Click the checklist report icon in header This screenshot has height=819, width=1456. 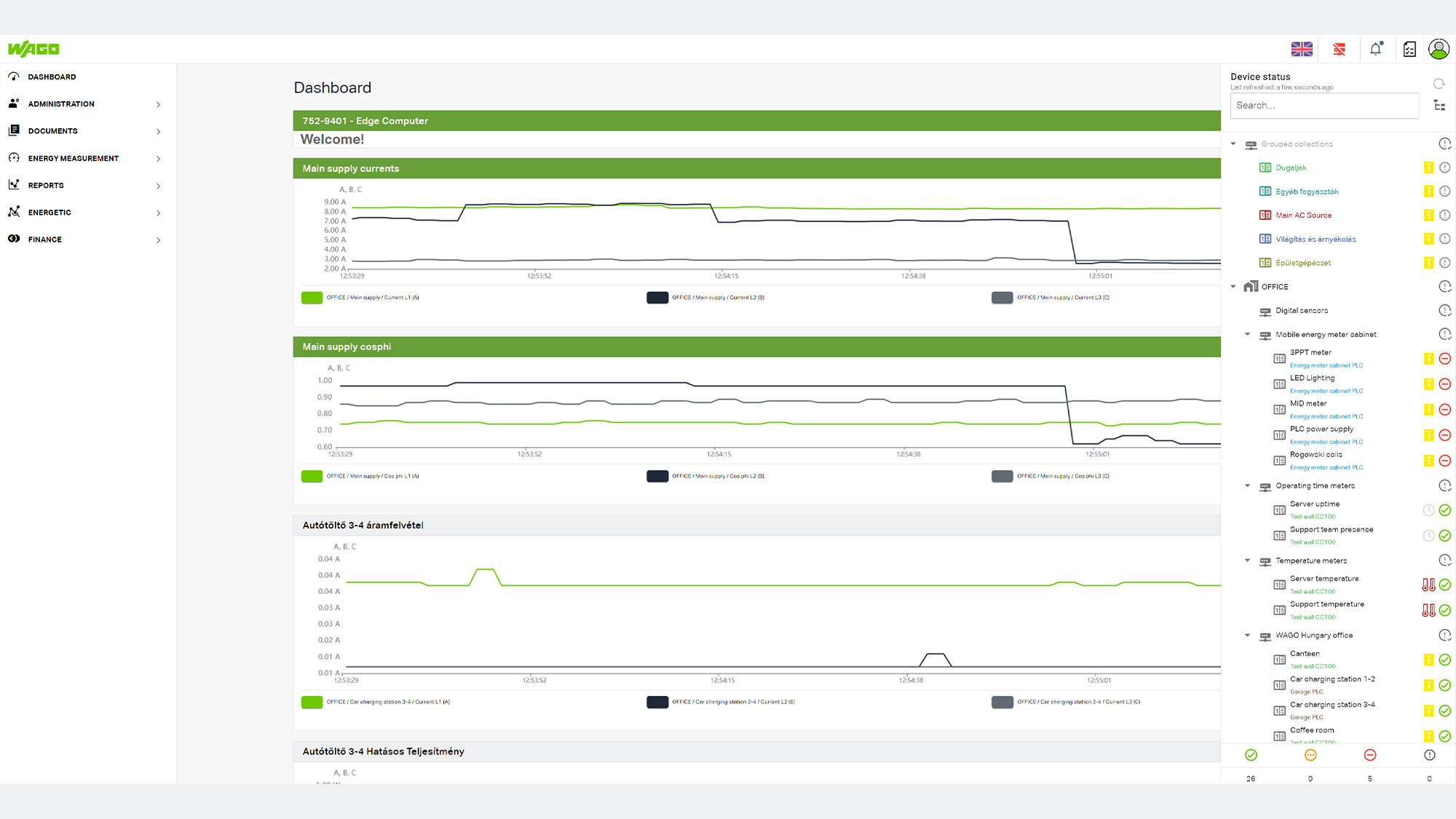pyautogui.click(x=1409, y=49)
